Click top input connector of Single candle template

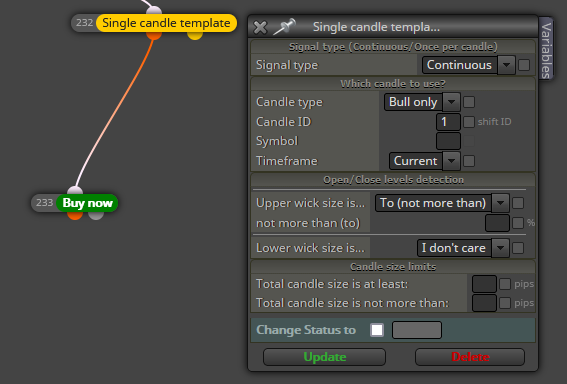[154, 10]
